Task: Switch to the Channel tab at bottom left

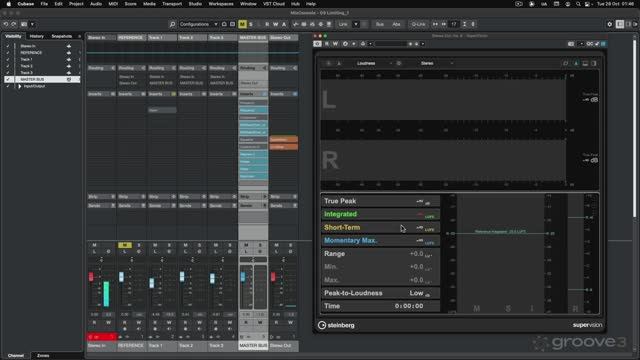Action: click(16, 356)
